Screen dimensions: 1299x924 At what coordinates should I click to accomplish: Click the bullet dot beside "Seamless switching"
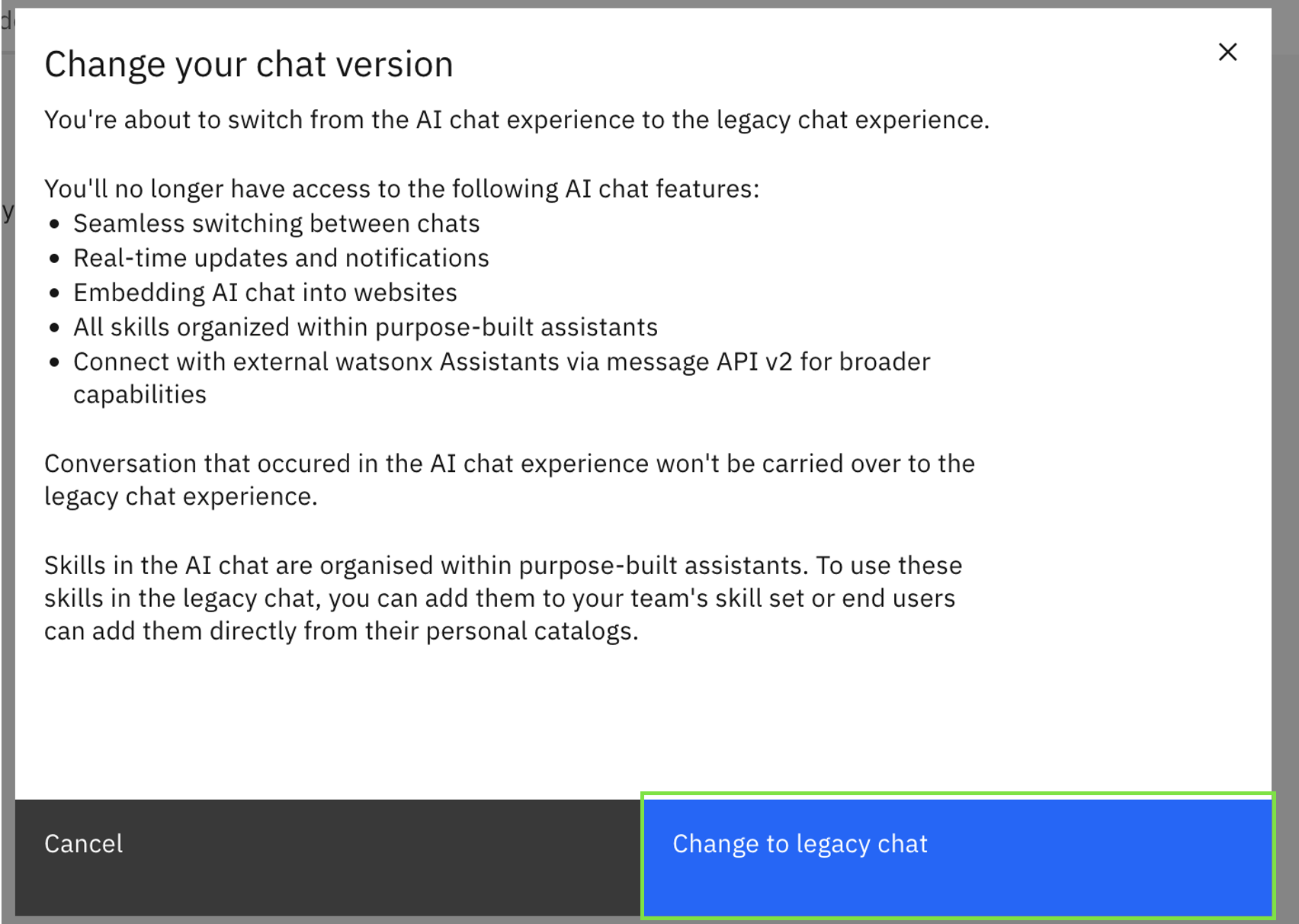coord(54,225)
